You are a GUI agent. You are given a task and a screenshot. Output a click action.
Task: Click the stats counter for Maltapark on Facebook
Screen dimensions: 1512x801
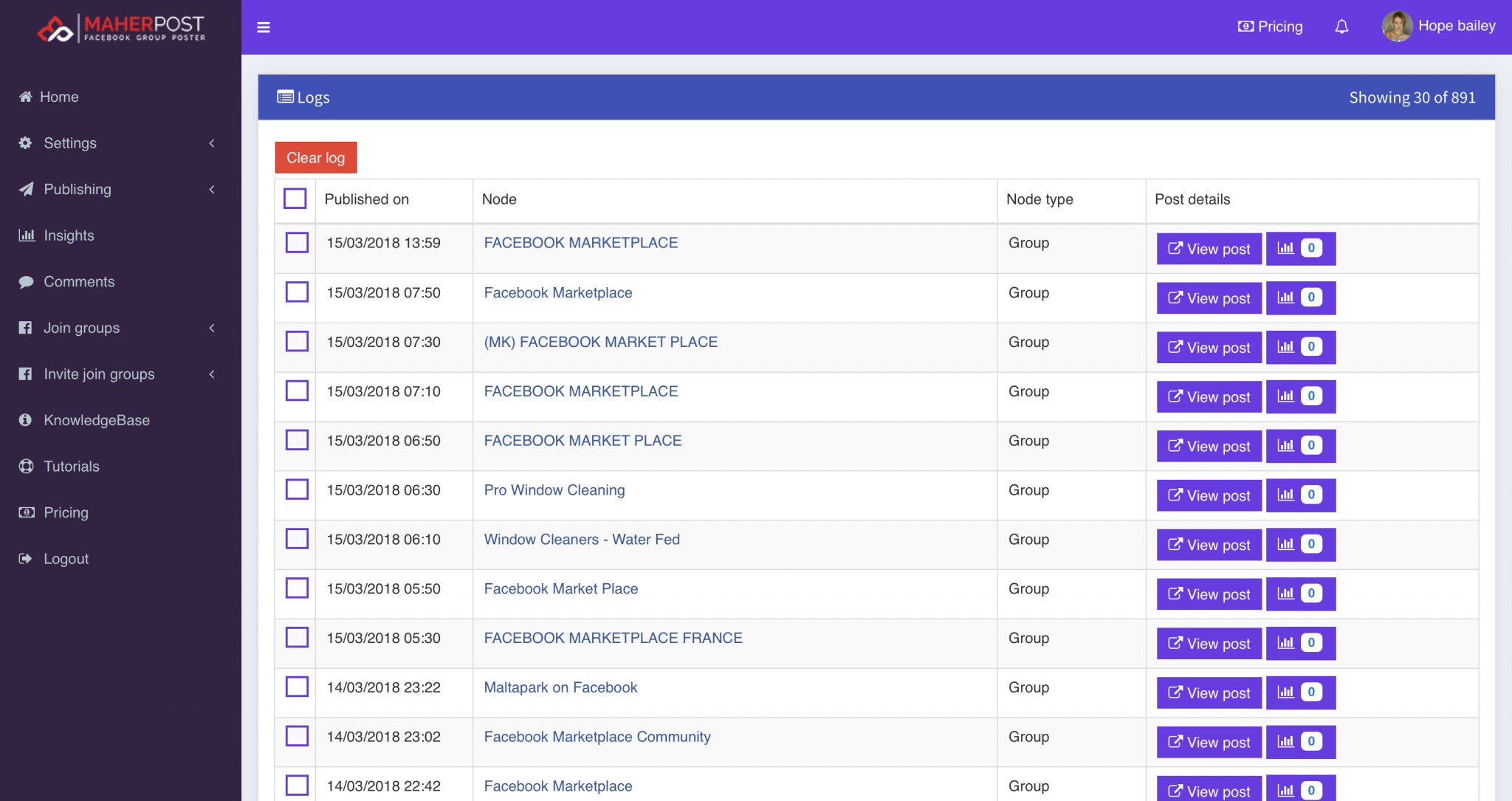(x=1299, y=692)
